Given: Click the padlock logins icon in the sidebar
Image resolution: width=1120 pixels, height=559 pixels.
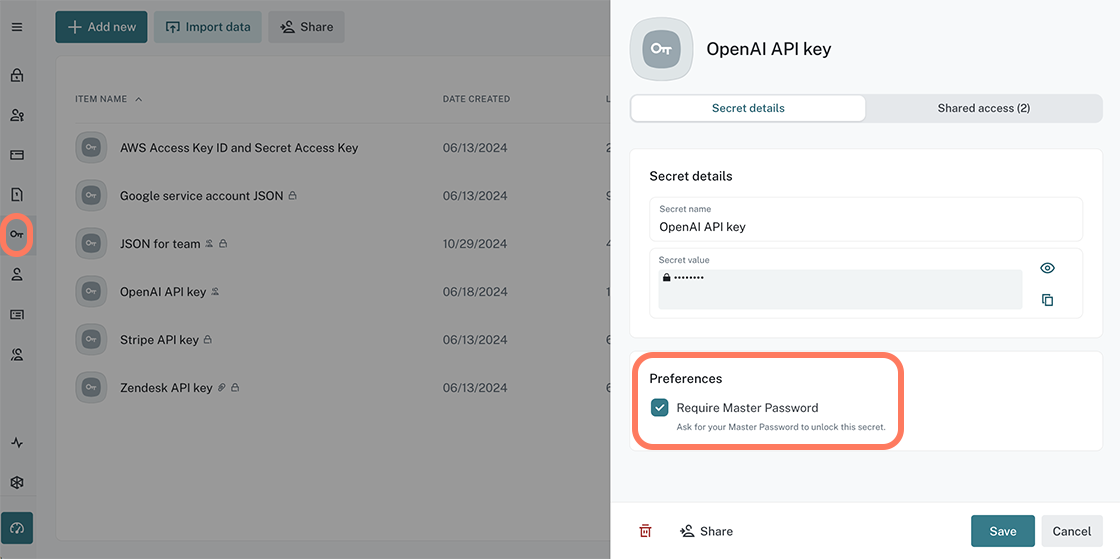Looking at the screenshot, I should point(17,75).
